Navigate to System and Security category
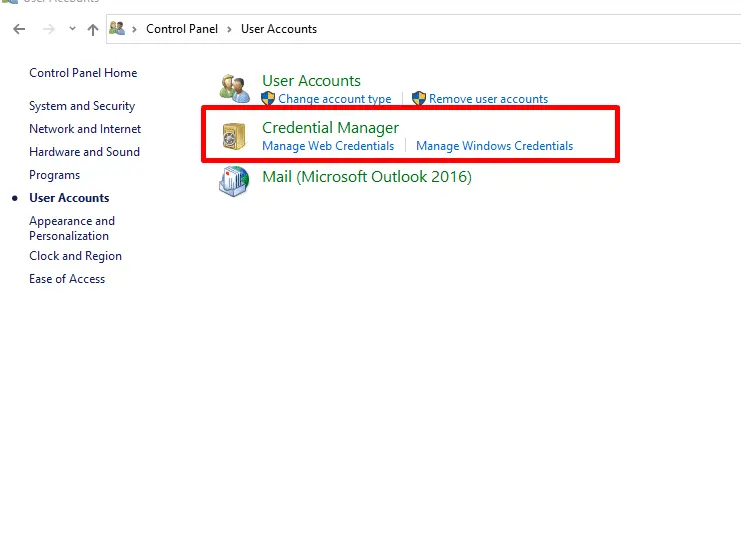Viewport: 741px width, 540px height. 82,106
